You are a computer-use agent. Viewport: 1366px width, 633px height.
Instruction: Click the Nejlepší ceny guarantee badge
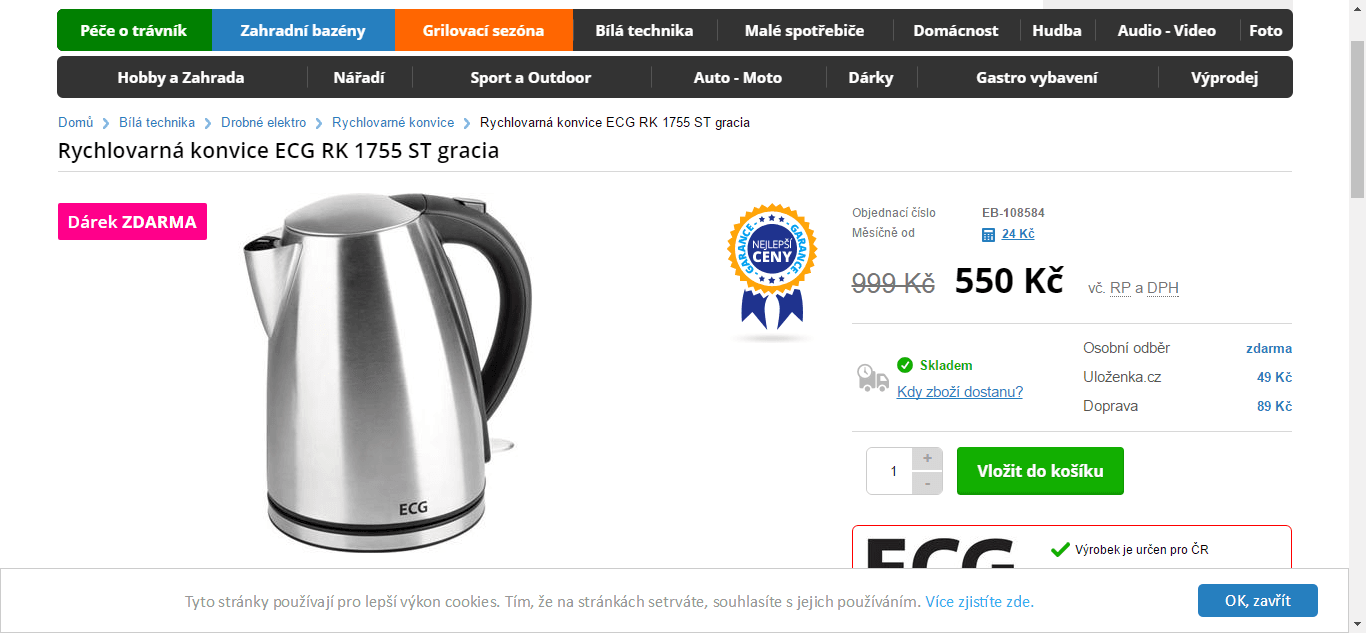pyautogui.click(x=772, y=267)
